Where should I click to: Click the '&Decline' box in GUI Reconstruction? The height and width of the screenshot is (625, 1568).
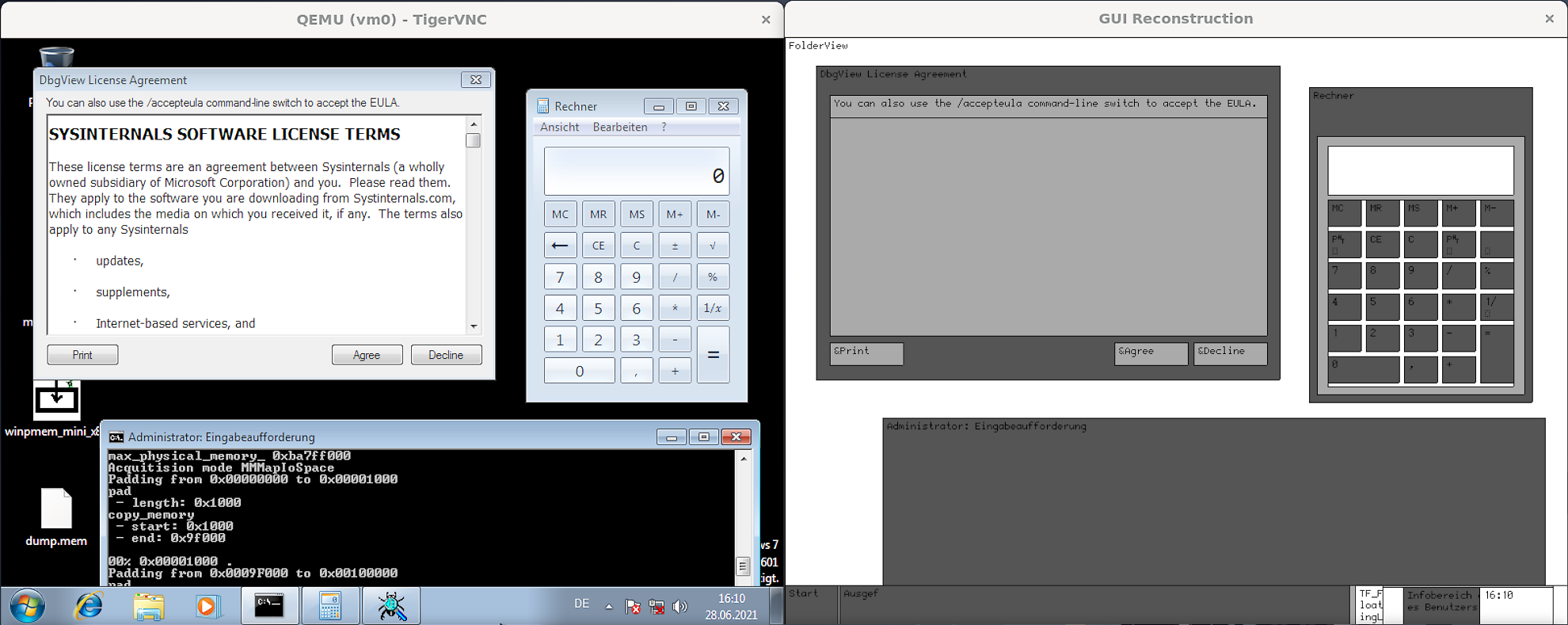click(x=1230, y=353)
